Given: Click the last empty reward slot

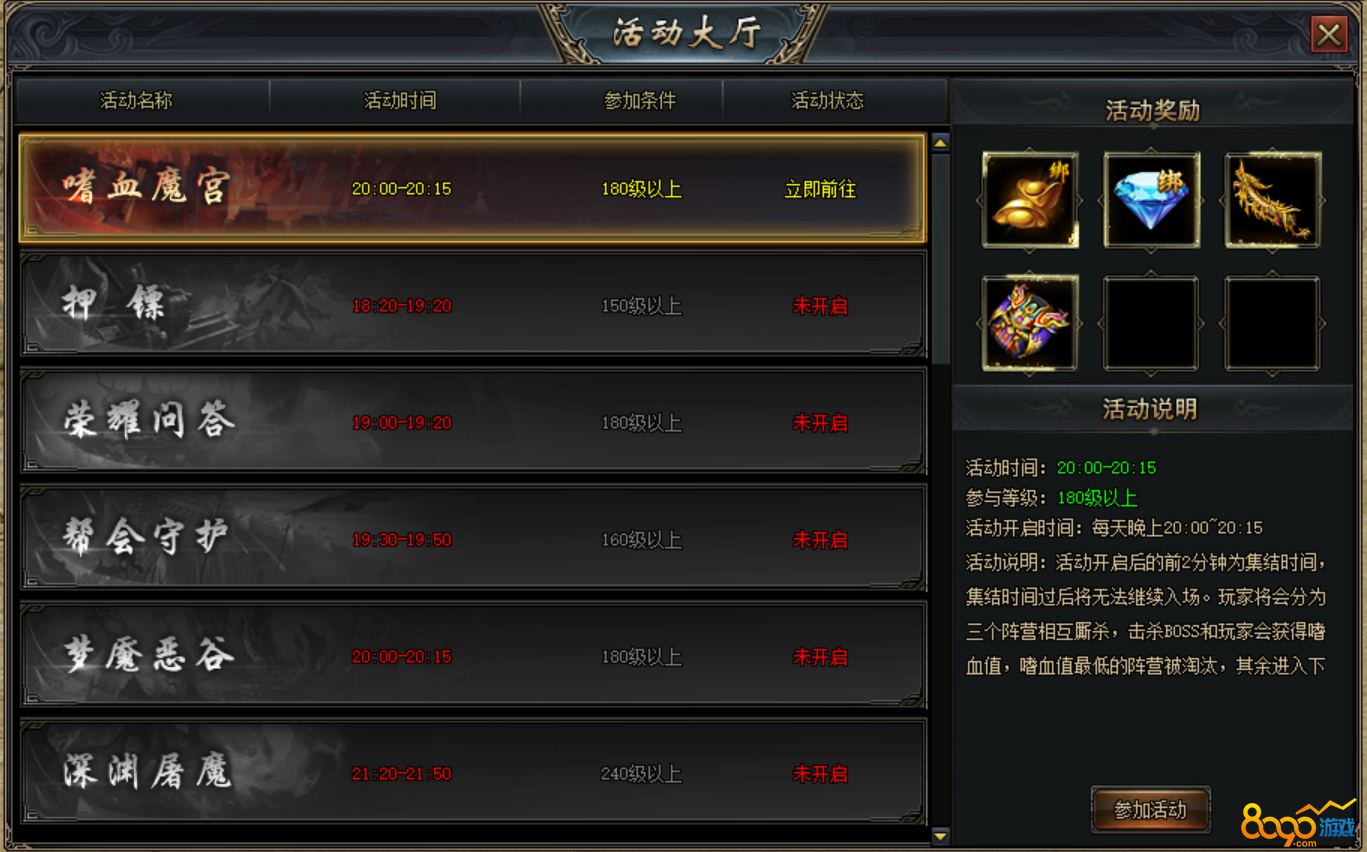Looking at the screenshot, I should click(1273, 323).
